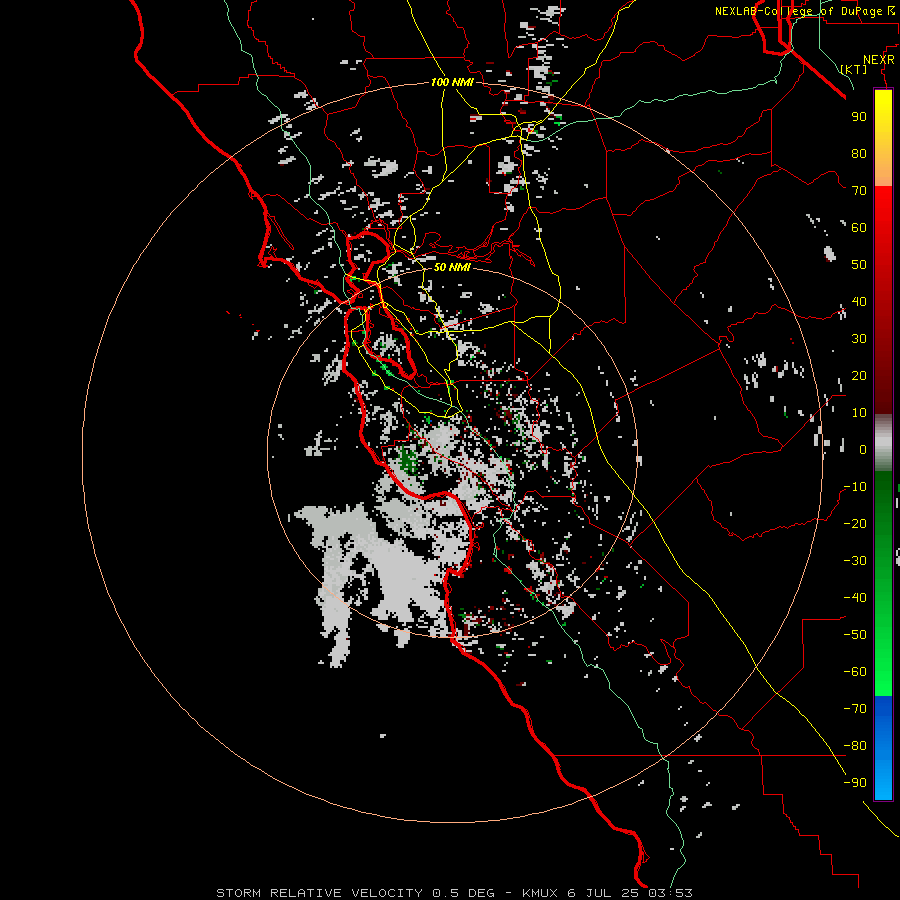This screenshot has width=900, height=900.
Task: Click the storm relative velocity caption at bottom
Action: click(x=455, y=893)
